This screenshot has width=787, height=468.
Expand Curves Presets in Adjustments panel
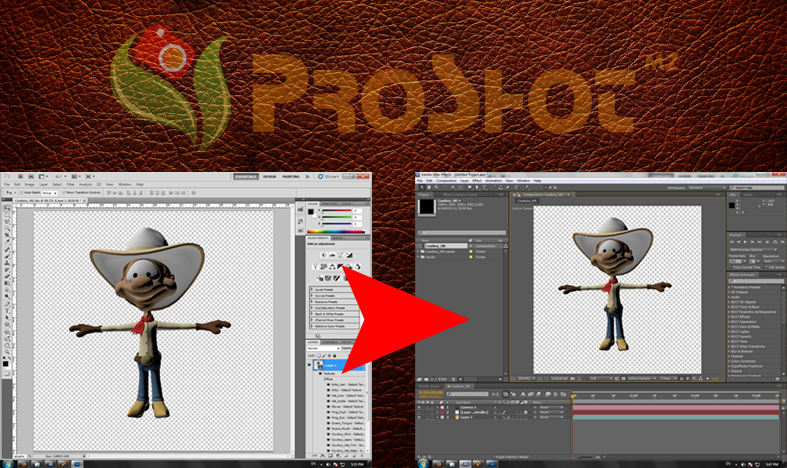click(x=312, y=296)
